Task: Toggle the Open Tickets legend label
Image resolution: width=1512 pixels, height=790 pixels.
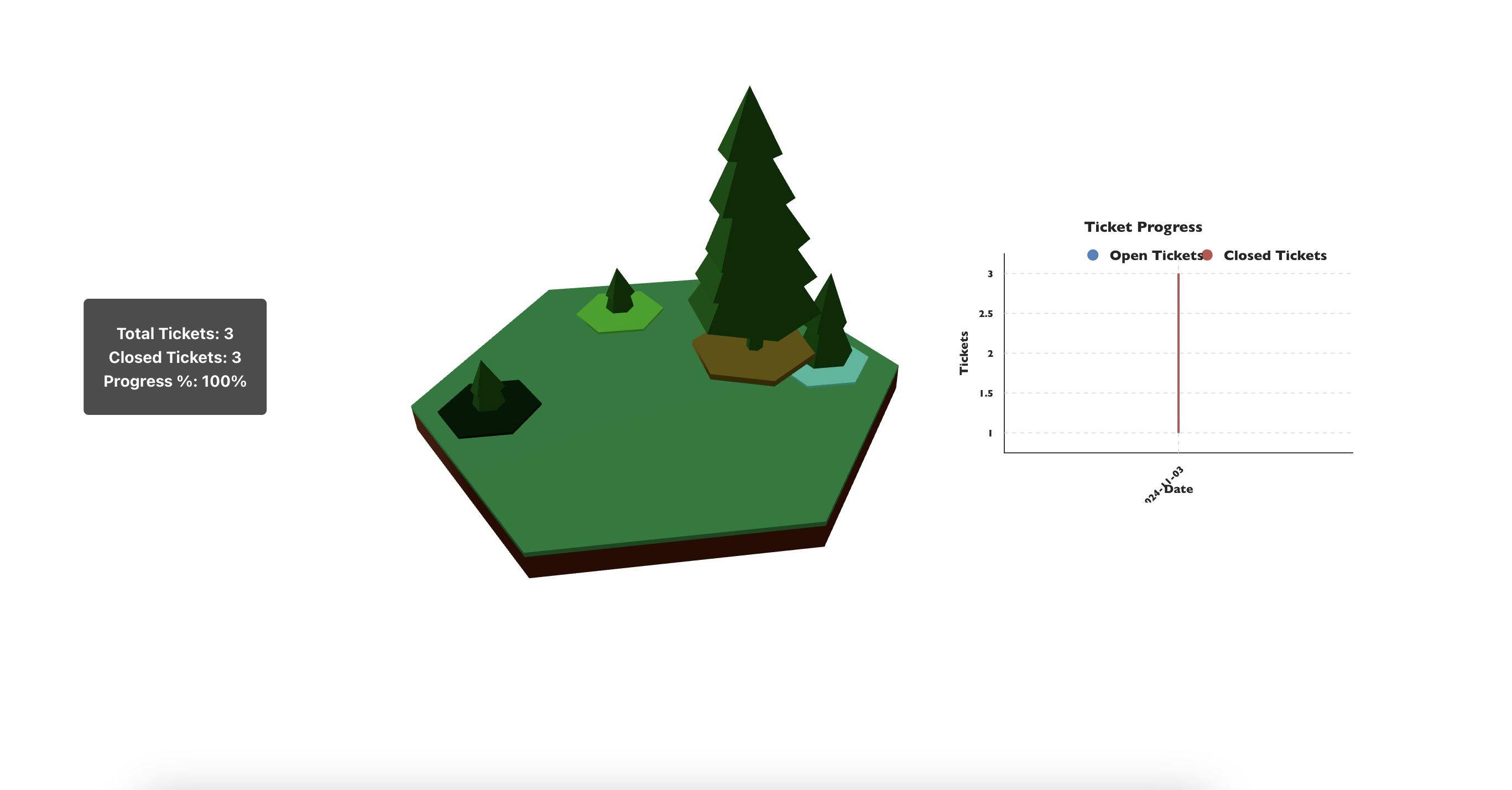Action: tap(1155, 256)
